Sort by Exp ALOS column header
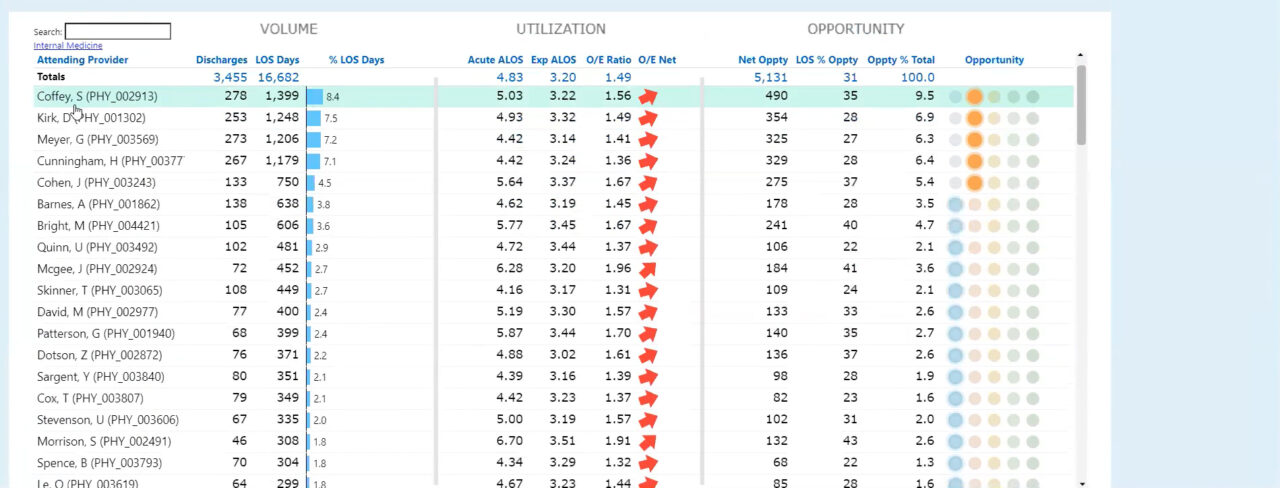The height and width of the screenshot is (488, 1280). pos(554,60)
